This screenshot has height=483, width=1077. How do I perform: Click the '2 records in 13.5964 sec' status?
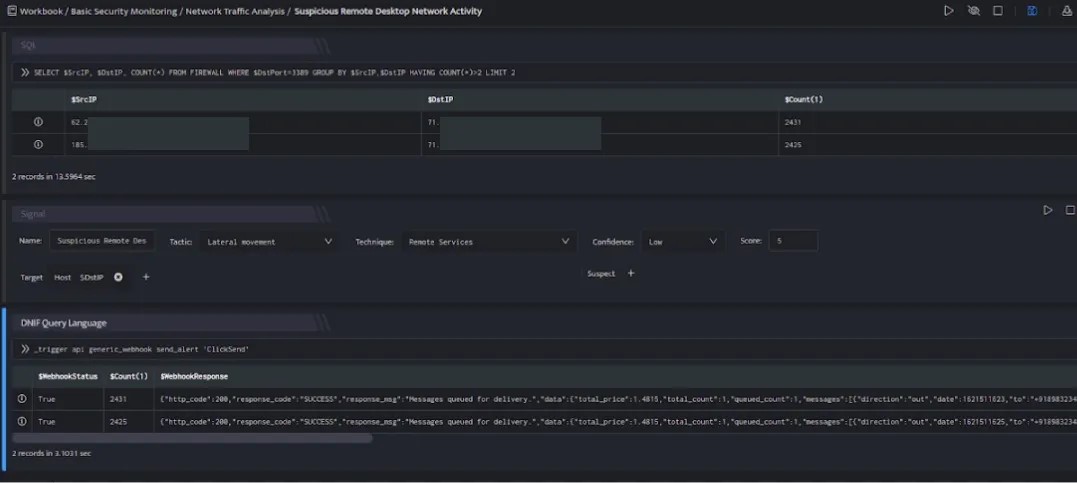[x=54, y=177]
